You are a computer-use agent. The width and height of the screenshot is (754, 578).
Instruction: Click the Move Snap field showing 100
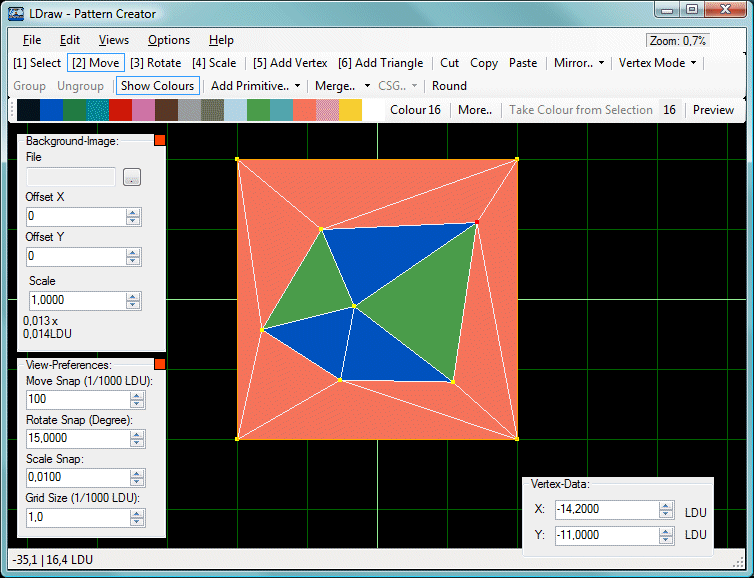coord(78,400)
